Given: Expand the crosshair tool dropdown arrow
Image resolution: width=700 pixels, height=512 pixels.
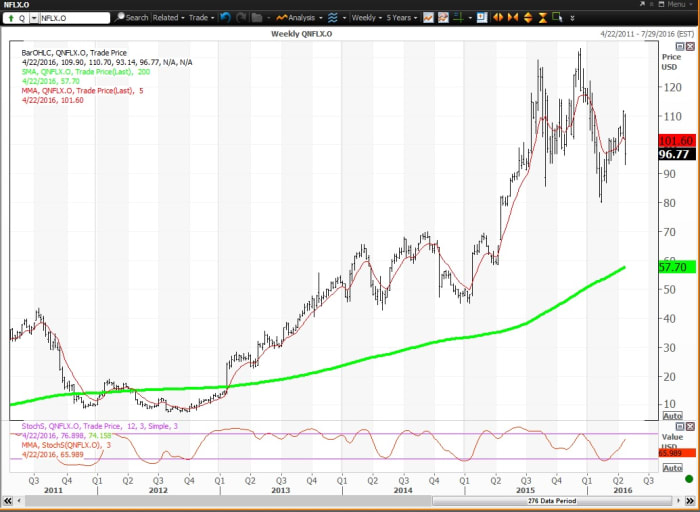Looking at the screenshot, I should [470, 18].
